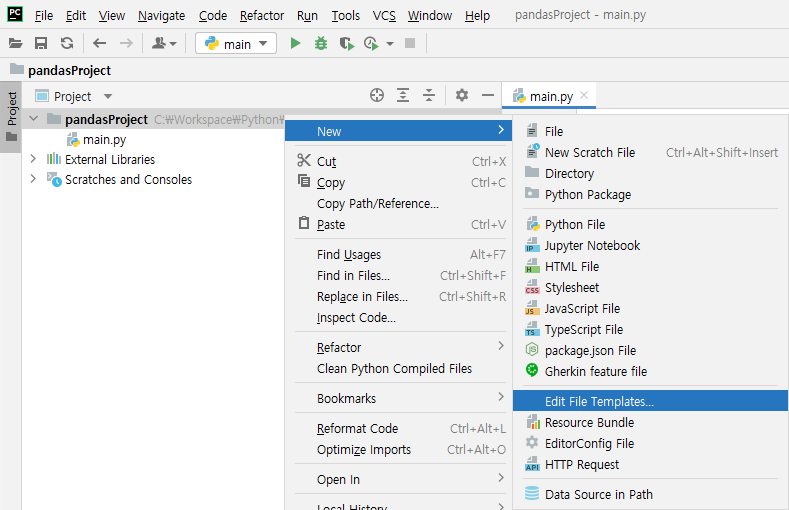Select Replace in Files... entry

(x=401, y=297)
